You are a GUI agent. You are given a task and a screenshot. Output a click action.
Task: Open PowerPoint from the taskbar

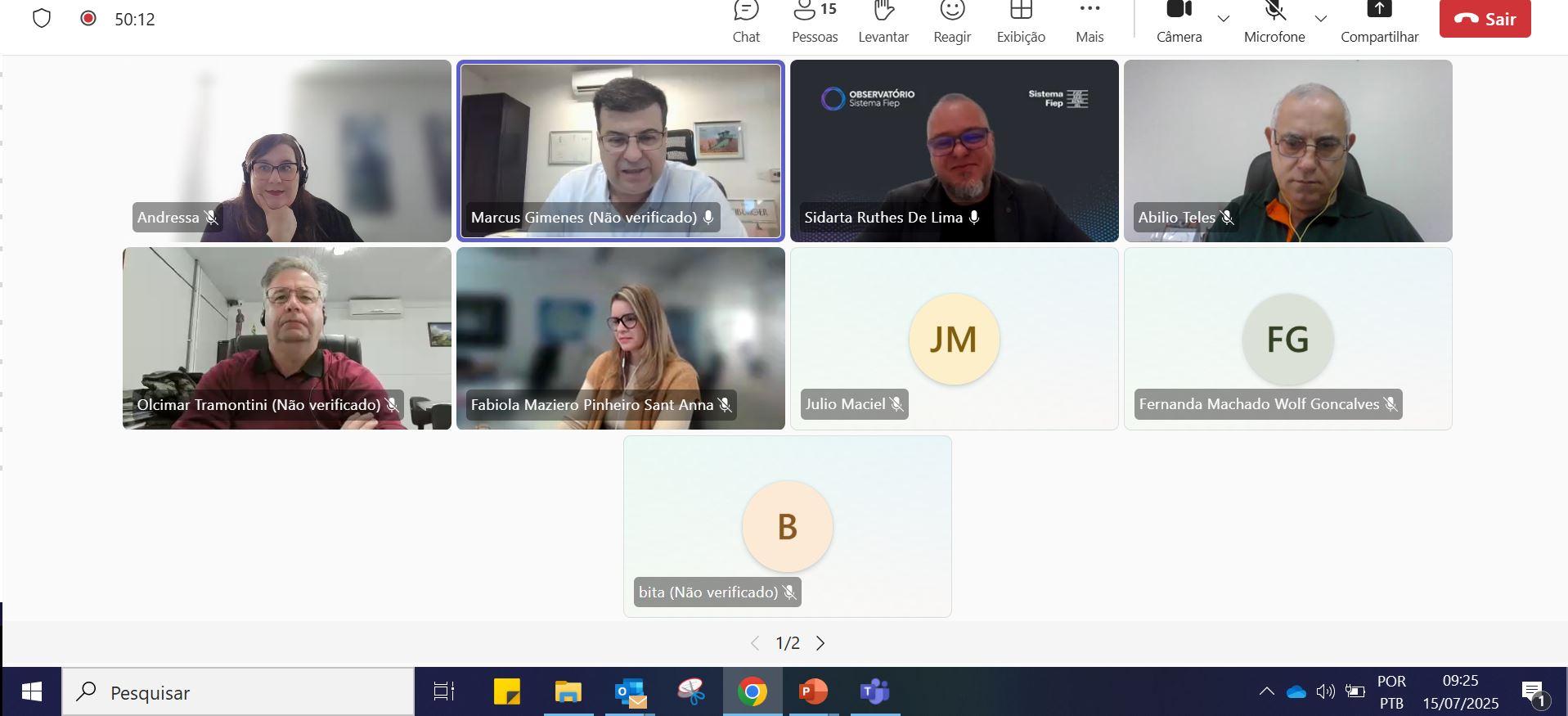(x=813, y=692)
